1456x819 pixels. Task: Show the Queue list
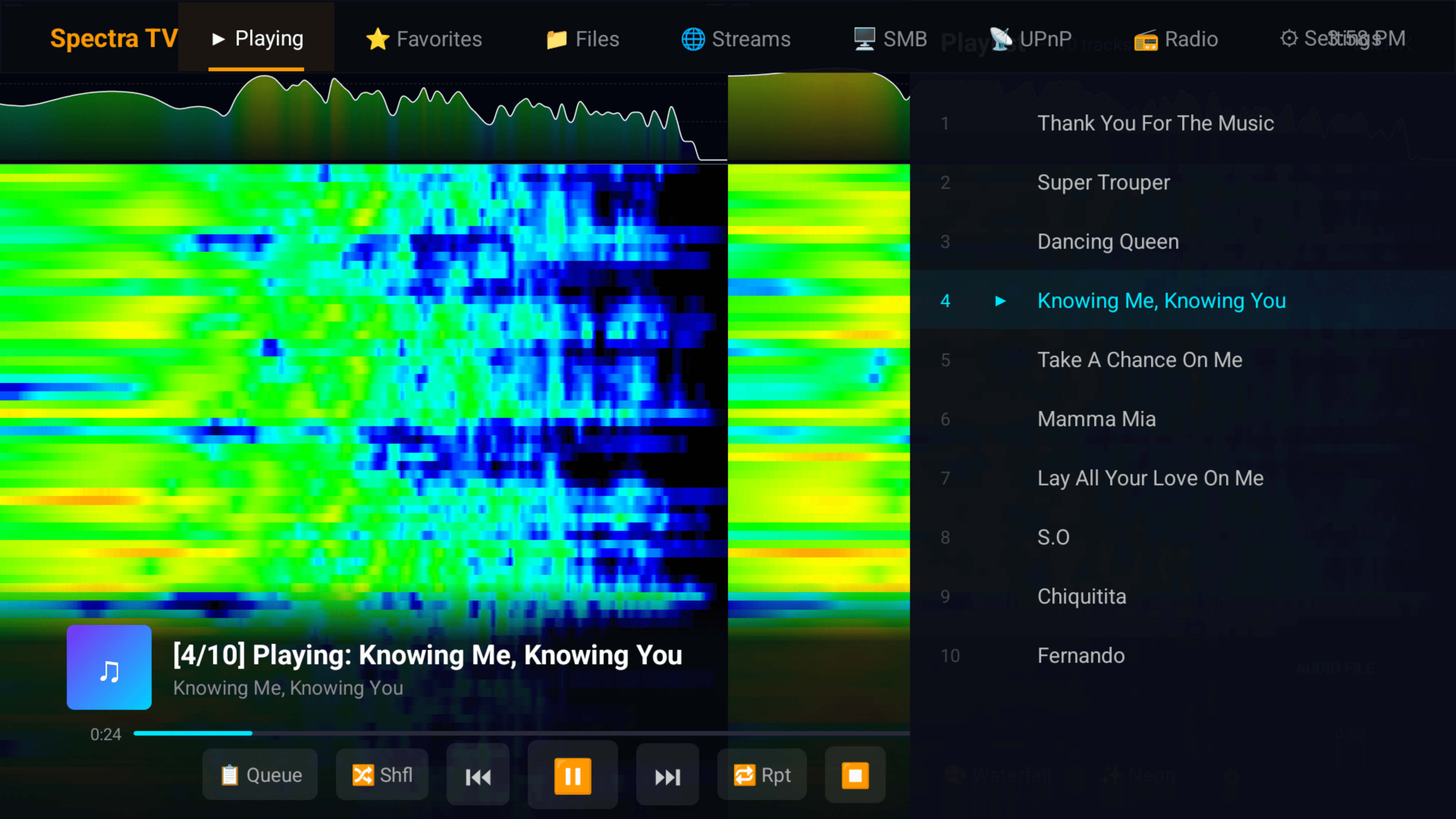click(260, 775)
